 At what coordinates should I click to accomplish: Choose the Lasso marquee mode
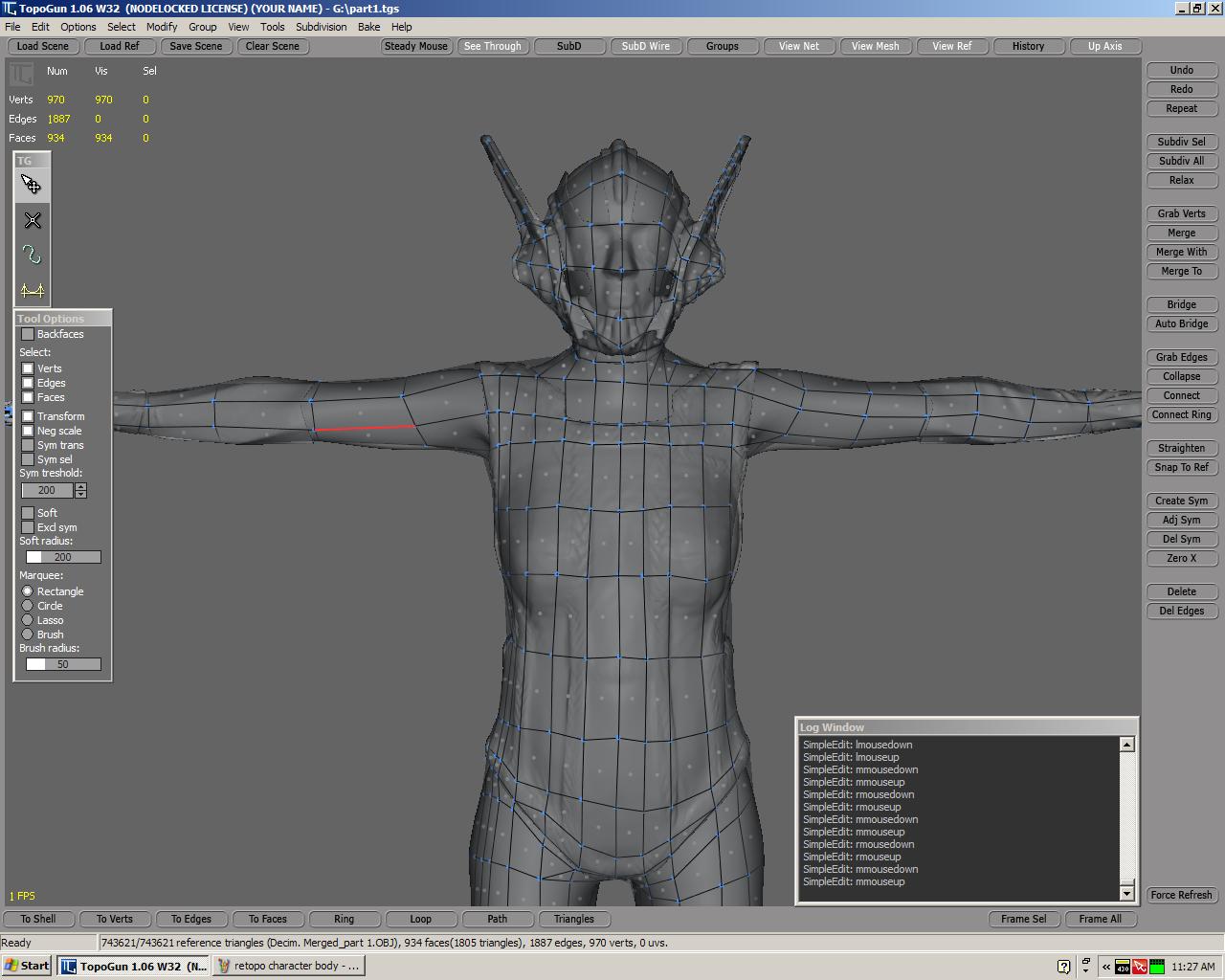[27, 620]
